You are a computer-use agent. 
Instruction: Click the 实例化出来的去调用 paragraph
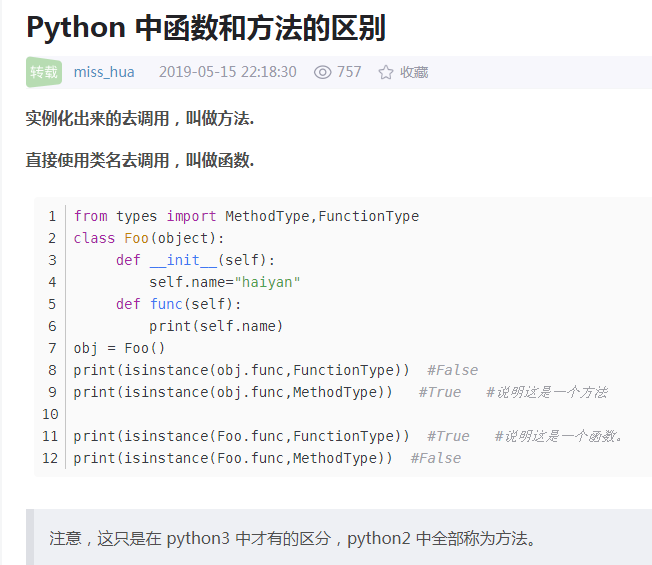(x=140, y=119)
